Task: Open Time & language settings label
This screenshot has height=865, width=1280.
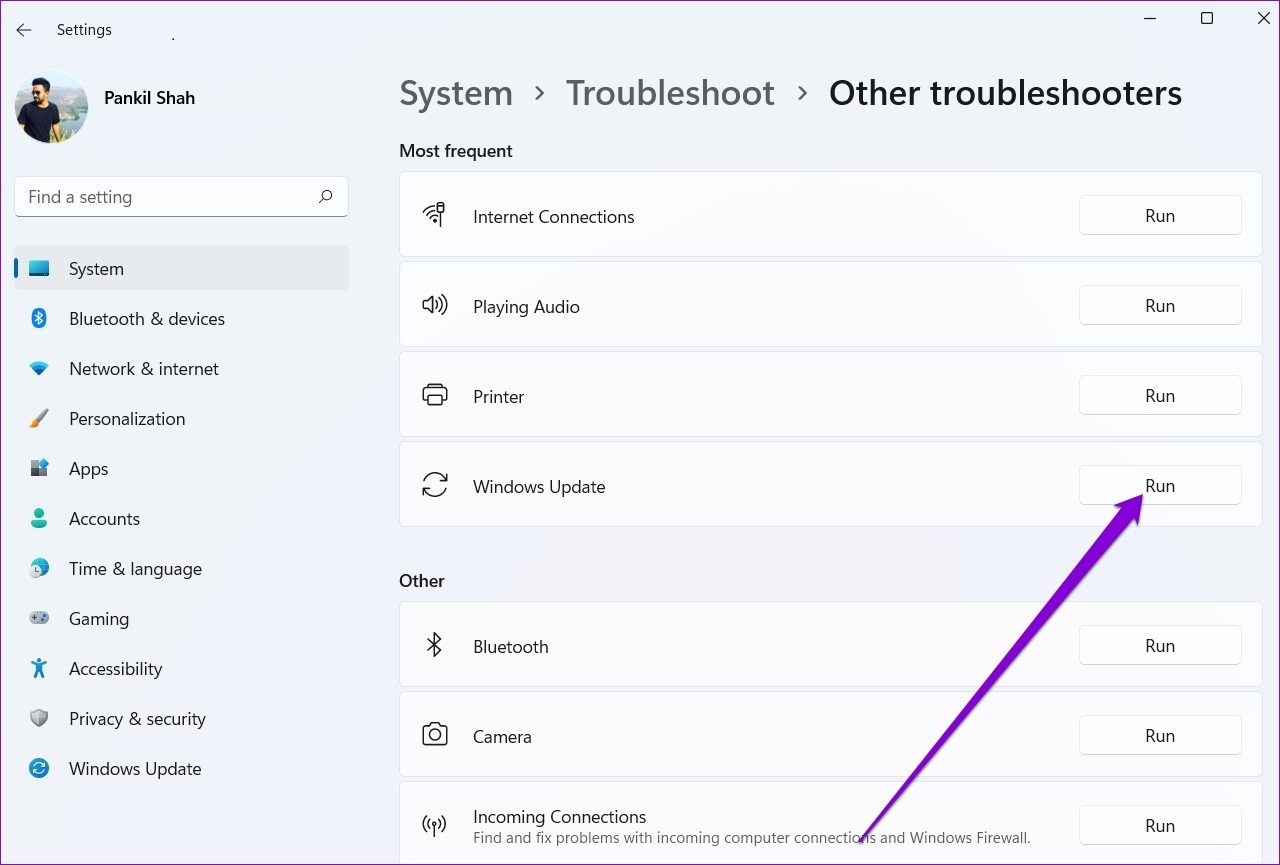Action: (x=135, y=569)
